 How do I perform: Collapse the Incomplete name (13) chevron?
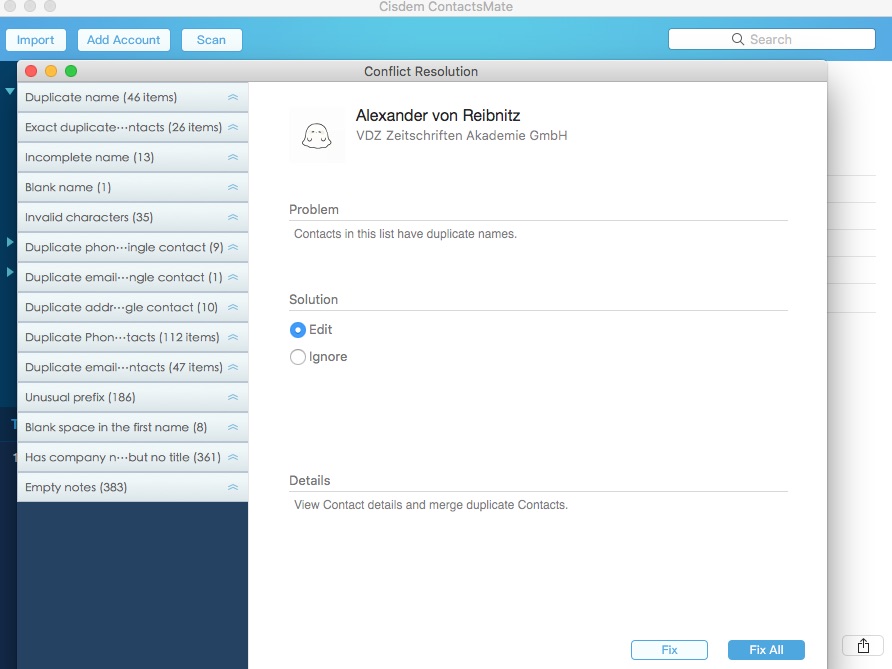pos(232,158)
